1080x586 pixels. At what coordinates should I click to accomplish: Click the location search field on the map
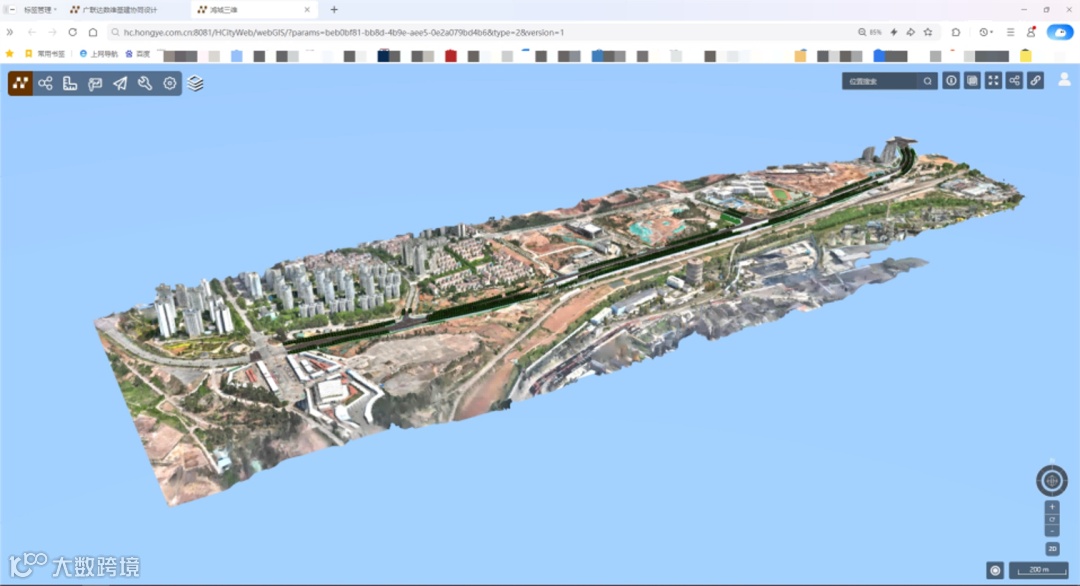(880, 81)
